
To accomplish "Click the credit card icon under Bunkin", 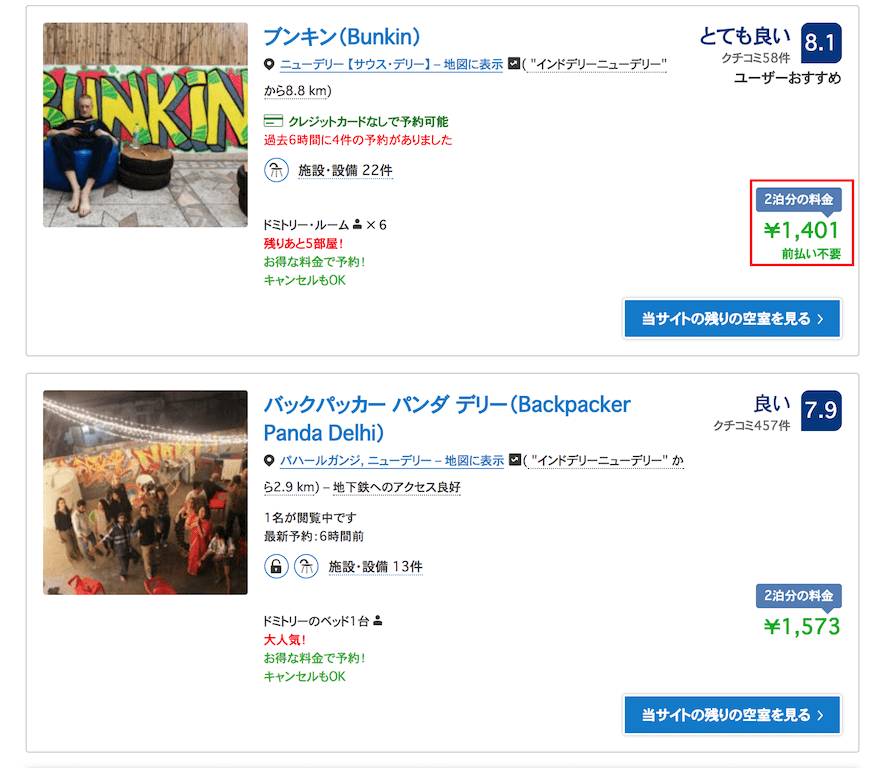I will [273, 121].
